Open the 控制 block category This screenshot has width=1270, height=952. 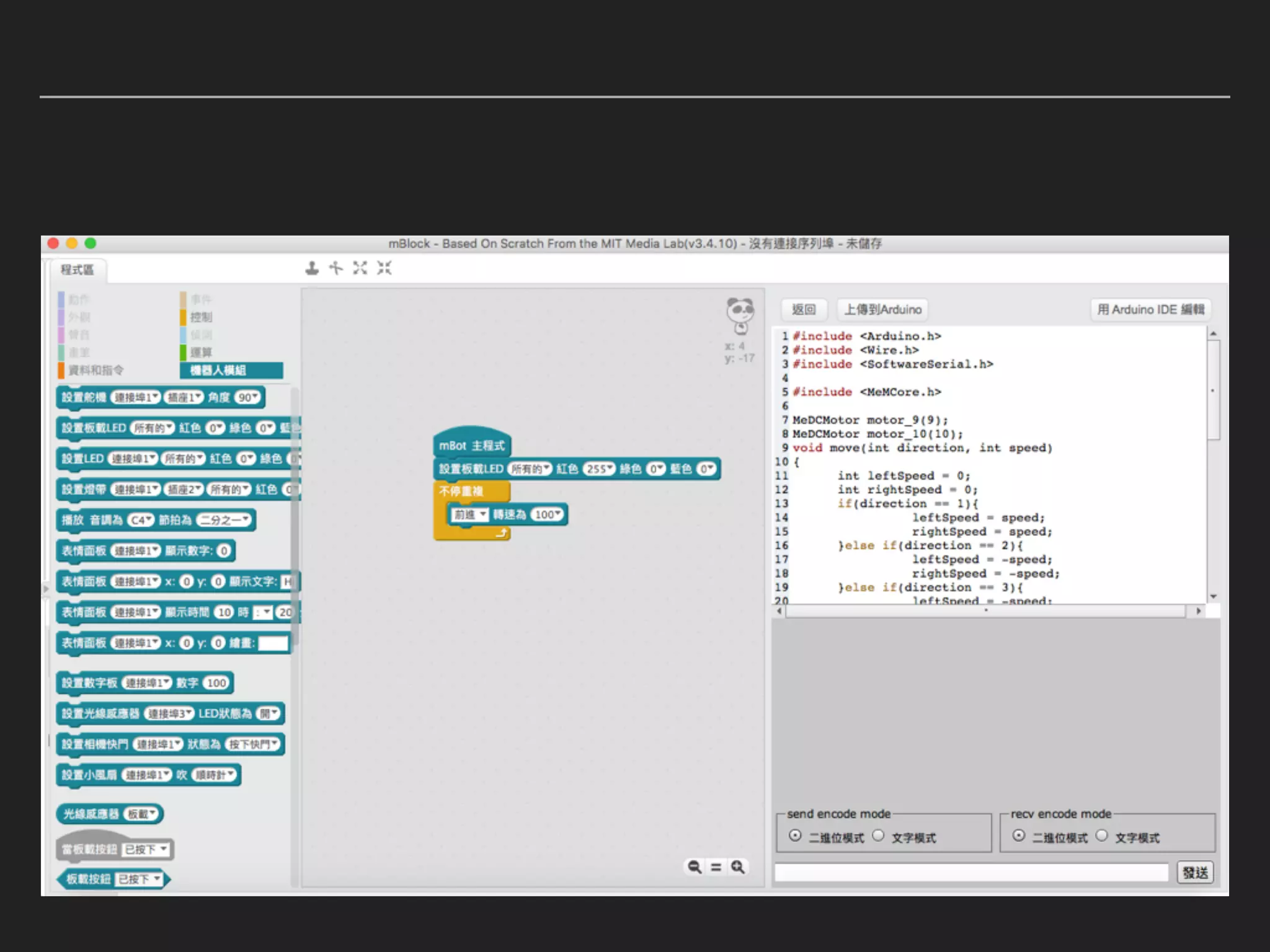tap(200, 317)
